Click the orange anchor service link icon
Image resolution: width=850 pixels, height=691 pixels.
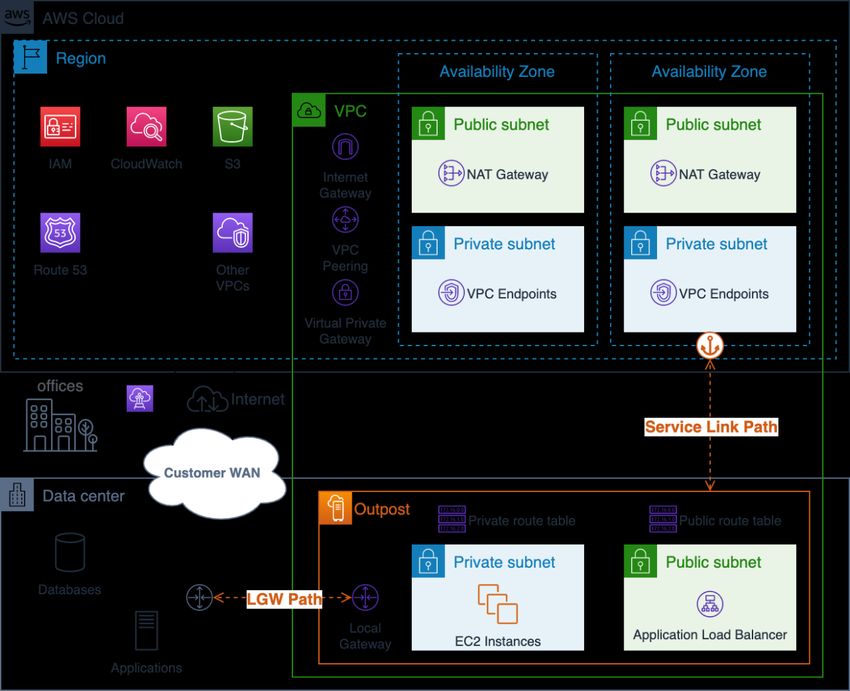(x=710, y=345)
